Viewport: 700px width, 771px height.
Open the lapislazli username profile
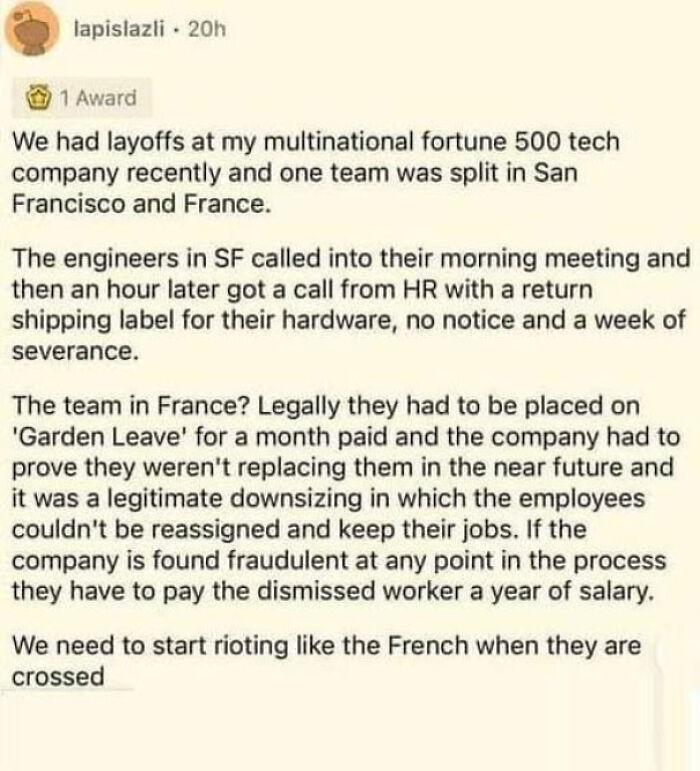pos(119,31)
